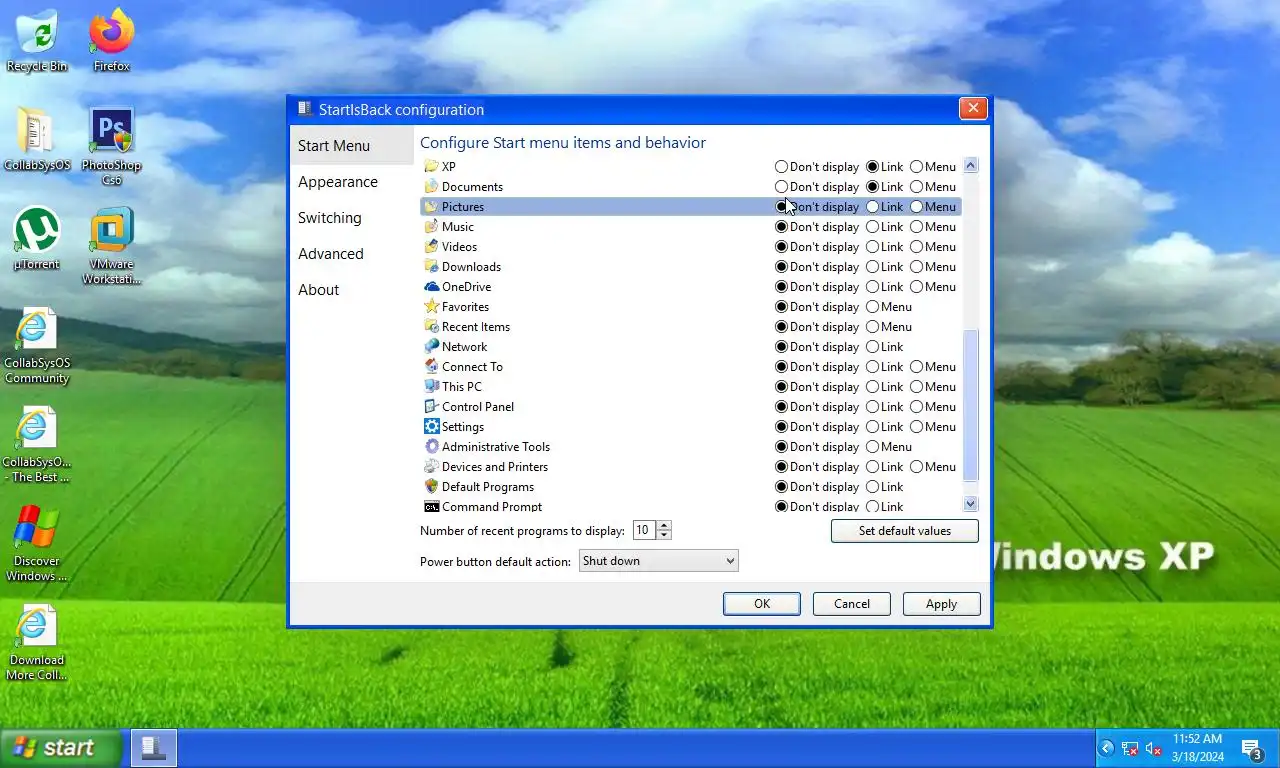Select the VMware Workstation desktop icon
This screenshot has width=1280, height=768.
(112, 246)
